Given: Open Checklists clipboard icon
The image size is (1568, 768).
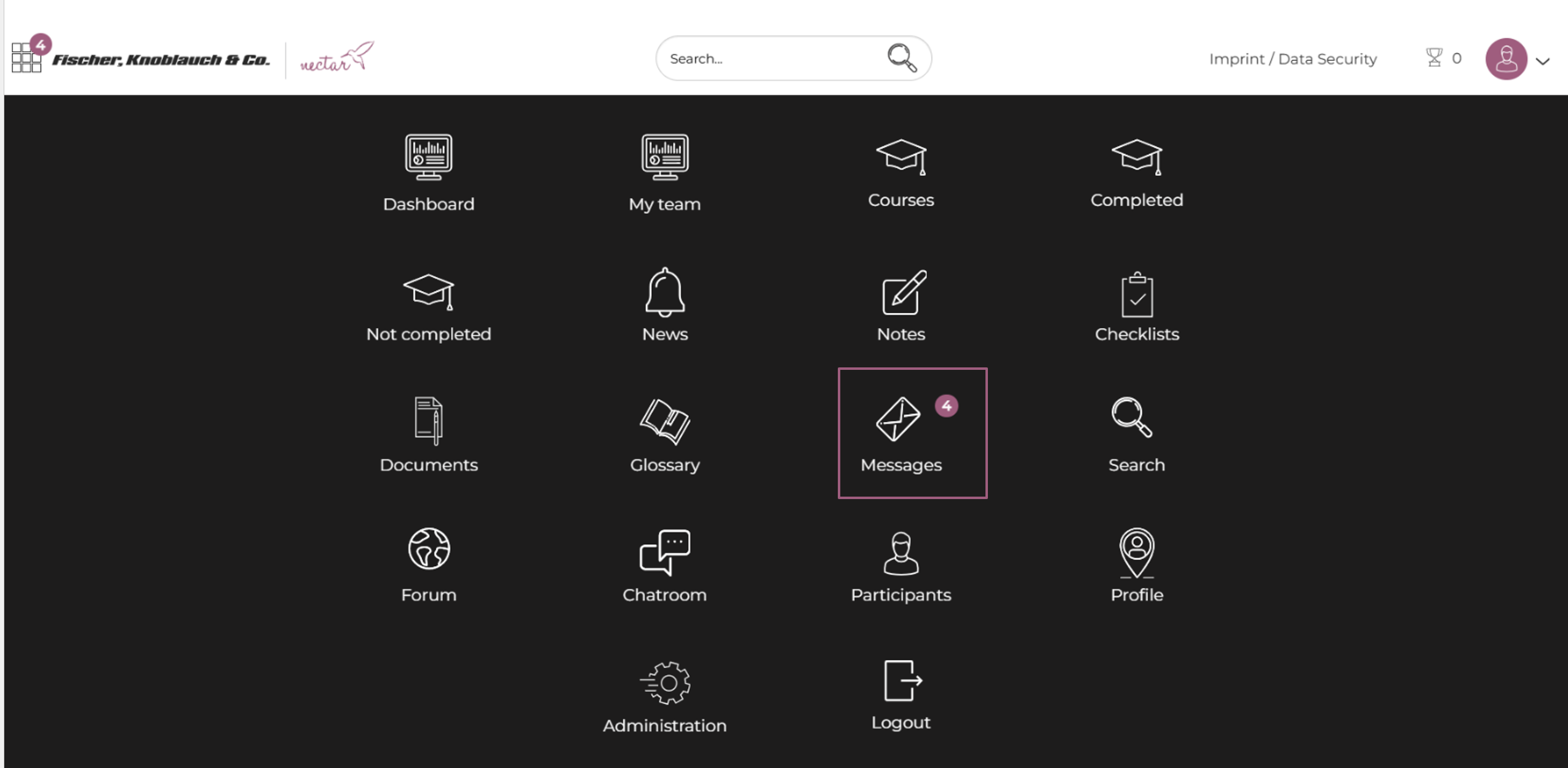Looking at the screenshot, I should pos(1136,295).
